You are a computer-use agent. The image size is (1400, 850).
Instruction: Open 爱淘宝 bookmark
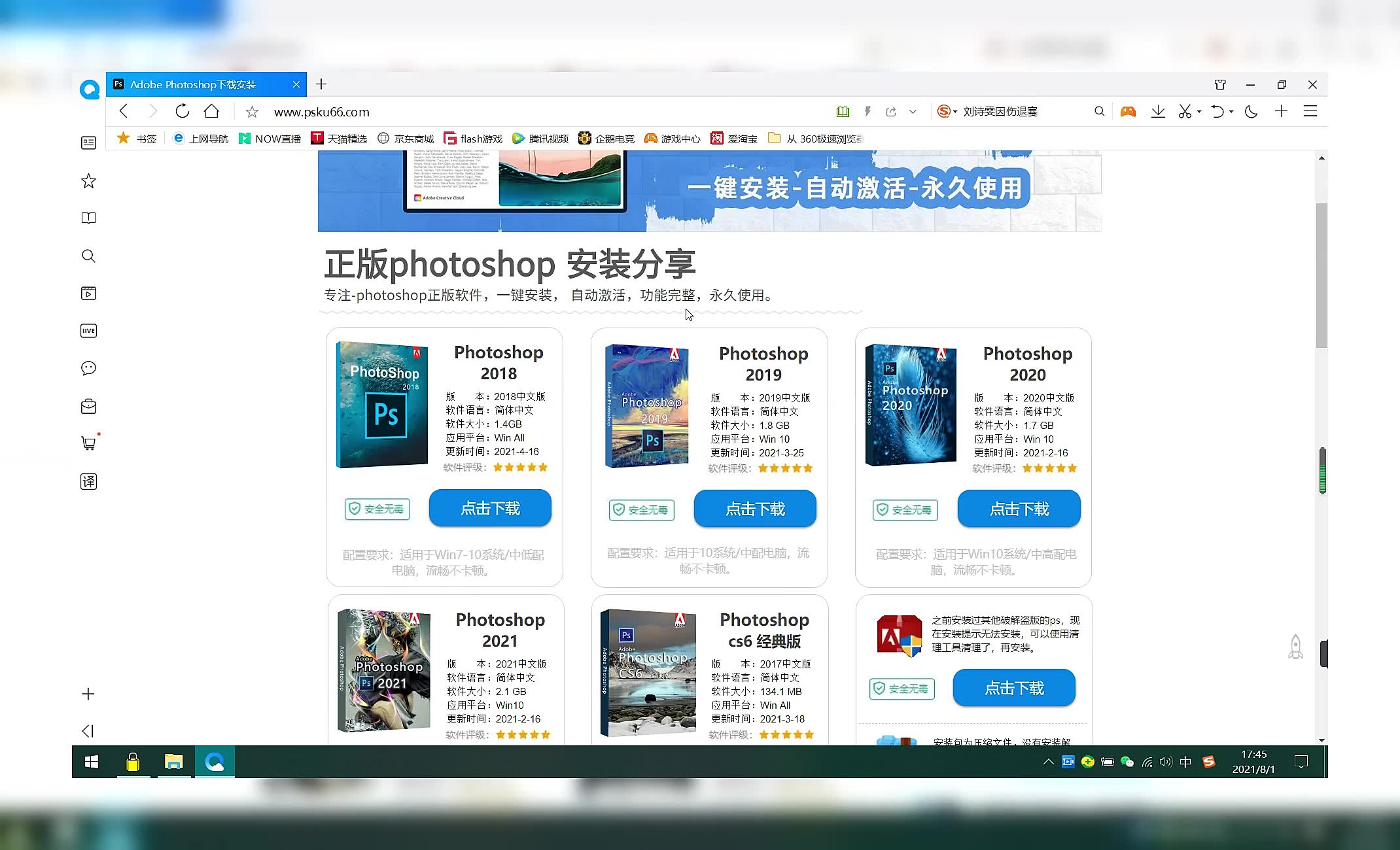[x=734, y=139]
